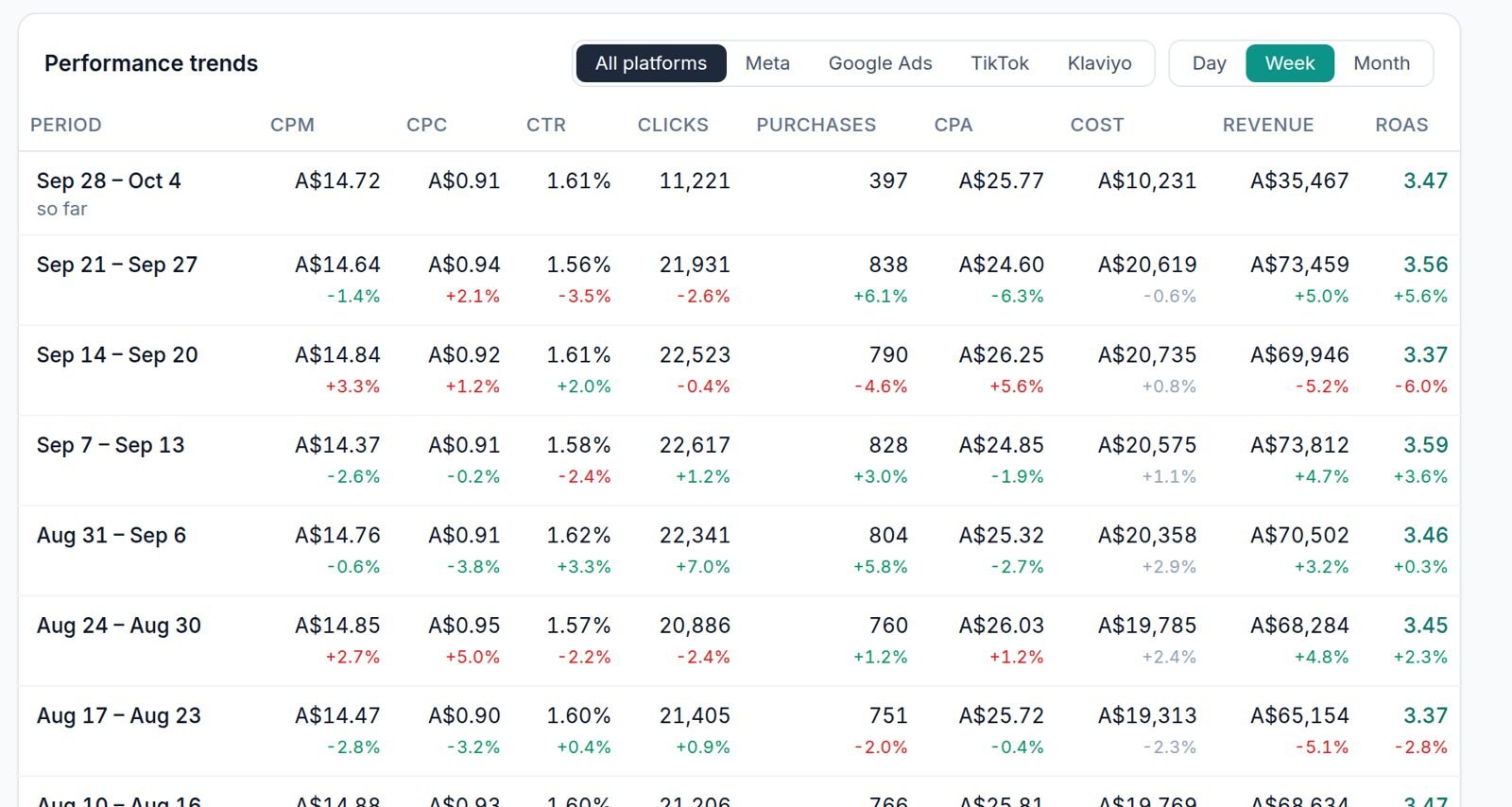Click revenue value A$73,812
The height and width of the screenshot is (807, 1512).
pyautogui.click(x=1299, y=445)
